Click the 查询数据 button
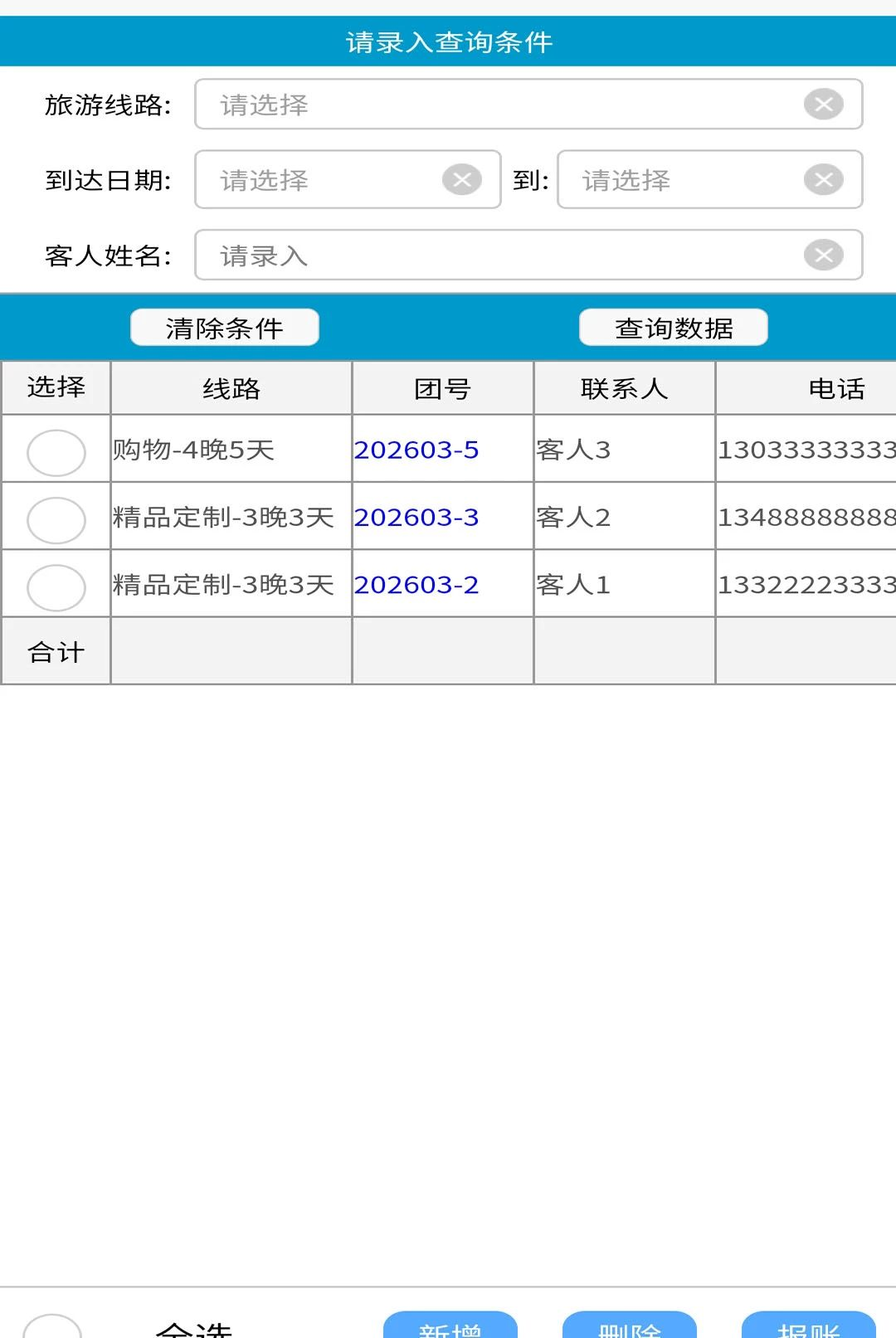Screen dimensions: 896x1338 [674, 328]
